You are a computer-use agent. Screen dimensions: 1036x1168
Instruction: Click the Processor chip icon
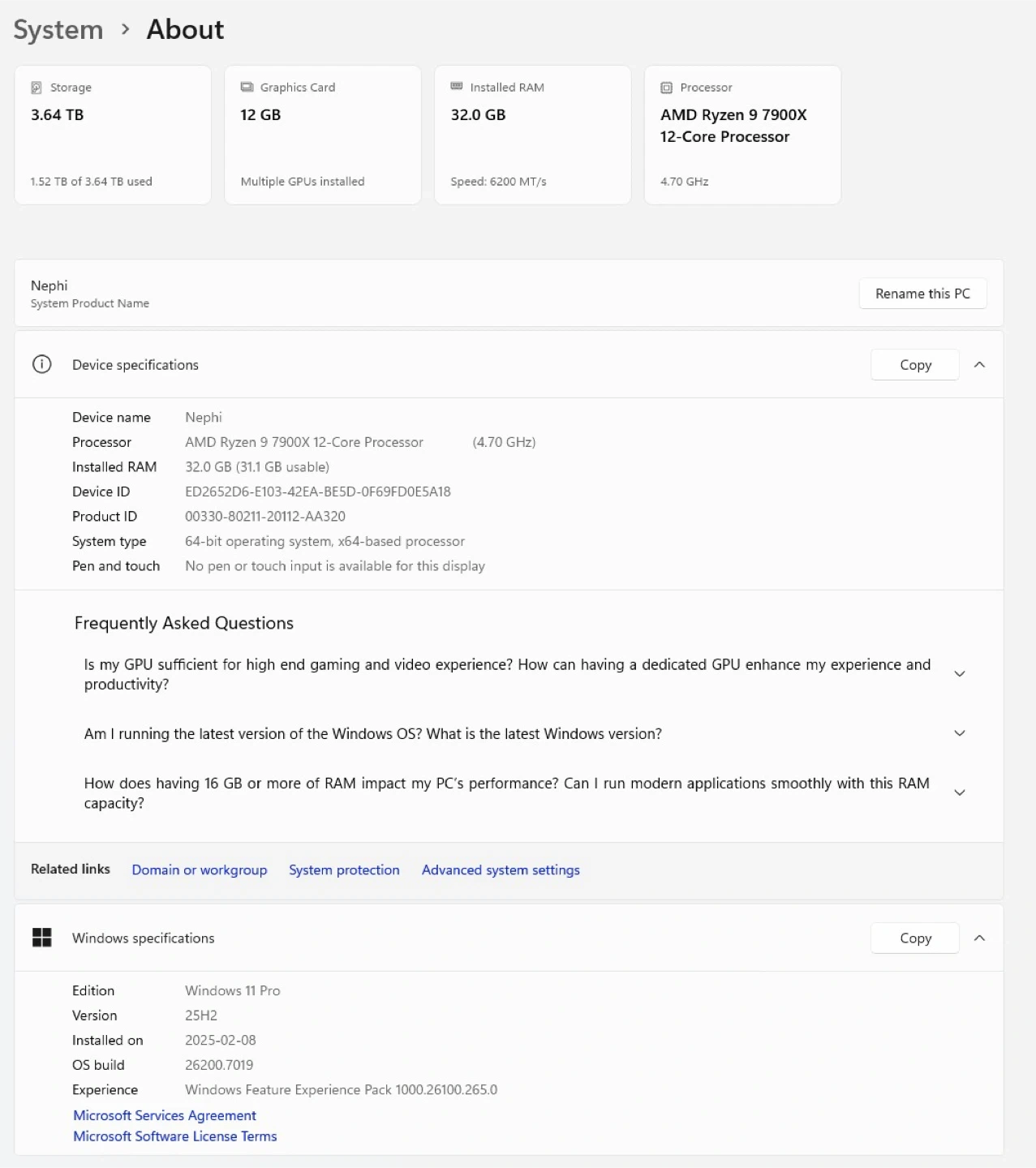pos(666,88)
